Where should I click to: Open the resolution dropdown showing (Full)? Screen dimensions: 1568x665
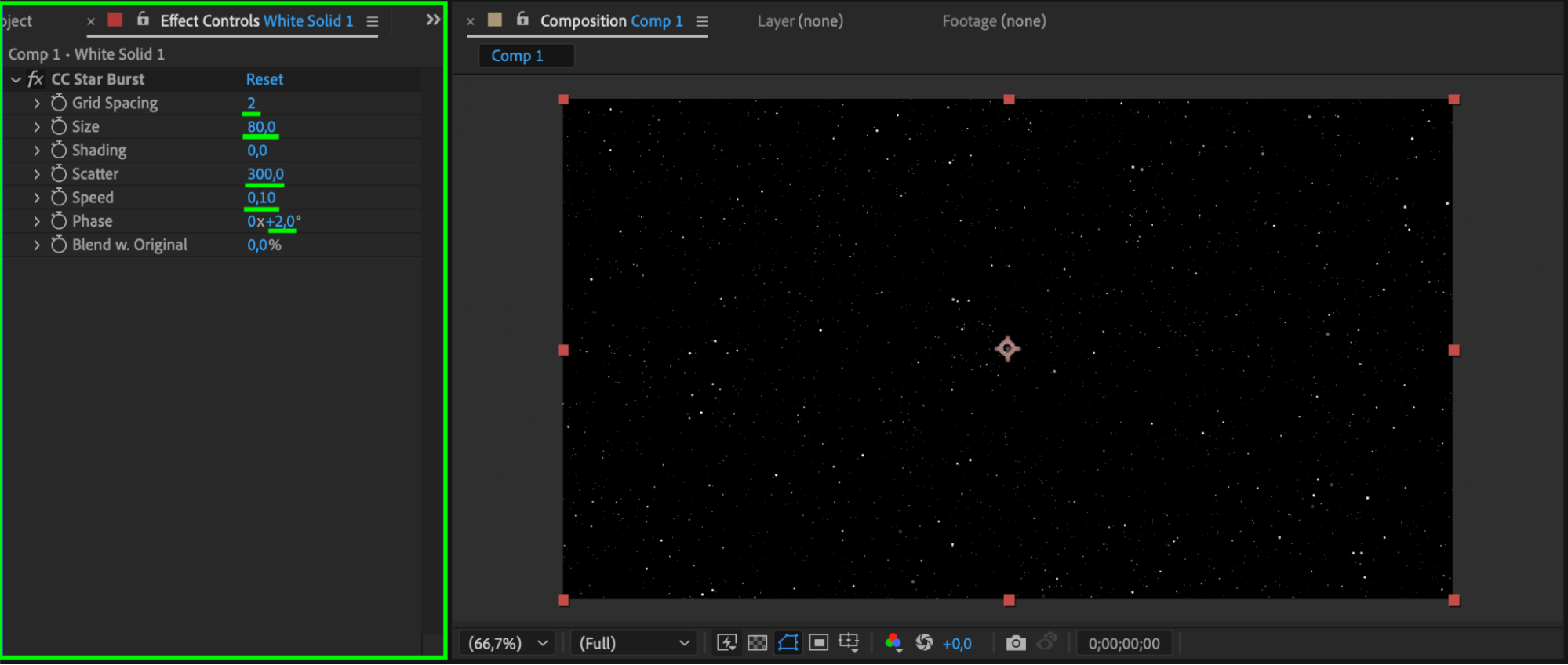coord(633,643)
